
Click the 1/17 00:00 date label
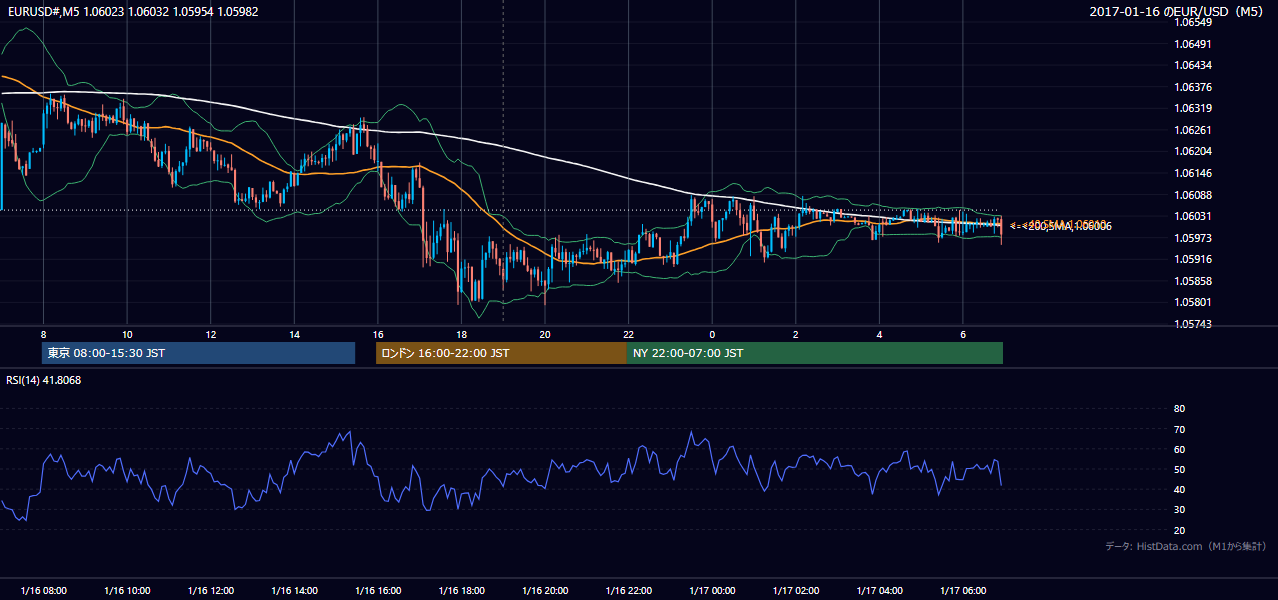coord(712,591)
